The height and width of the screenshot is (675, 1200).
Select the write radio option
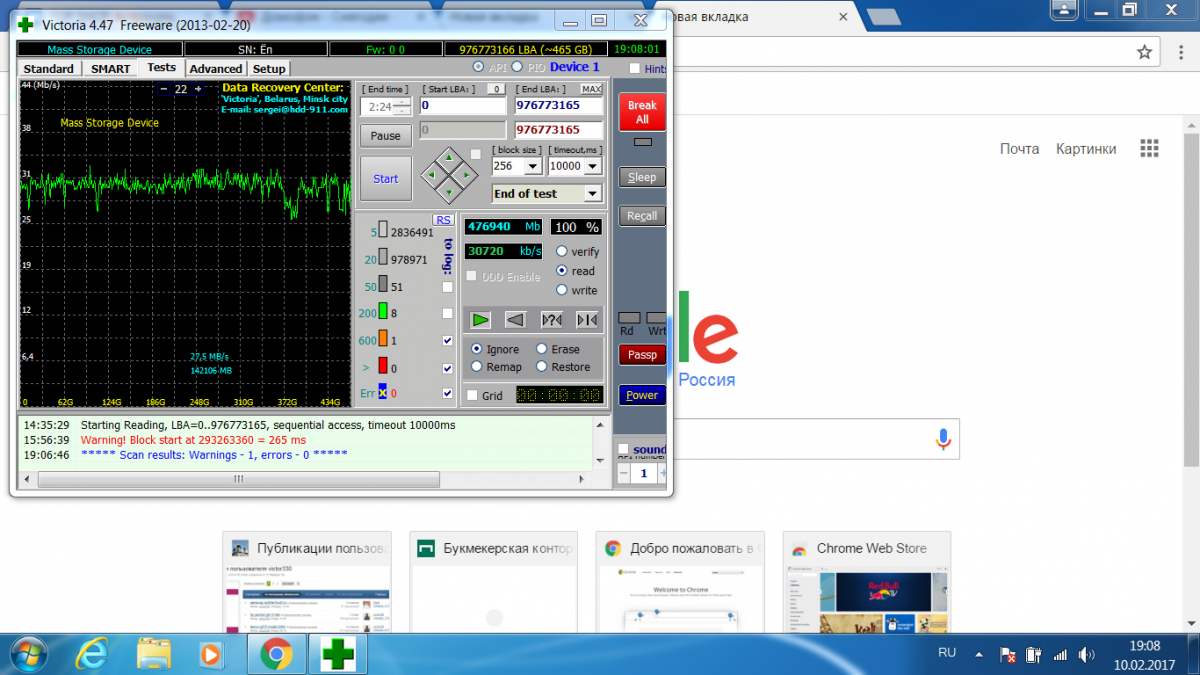(x=562, y=290)
